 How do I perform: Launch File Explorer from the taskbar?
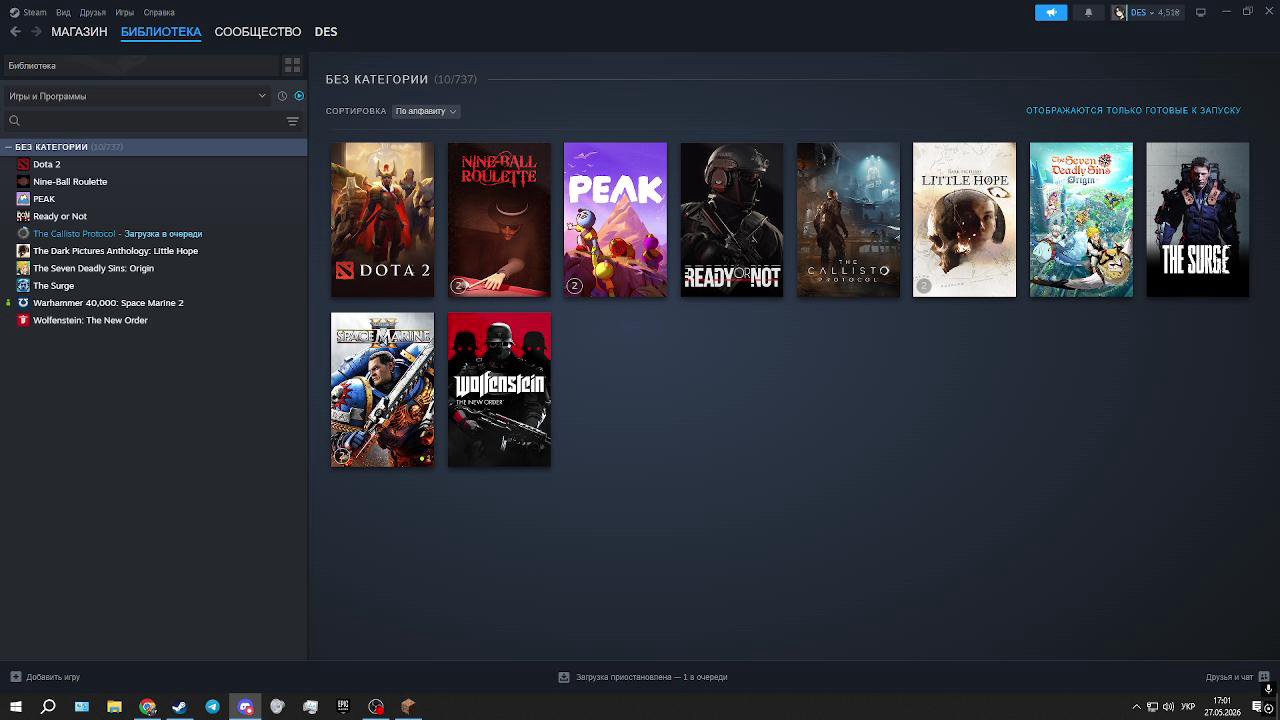coord(114,707)
